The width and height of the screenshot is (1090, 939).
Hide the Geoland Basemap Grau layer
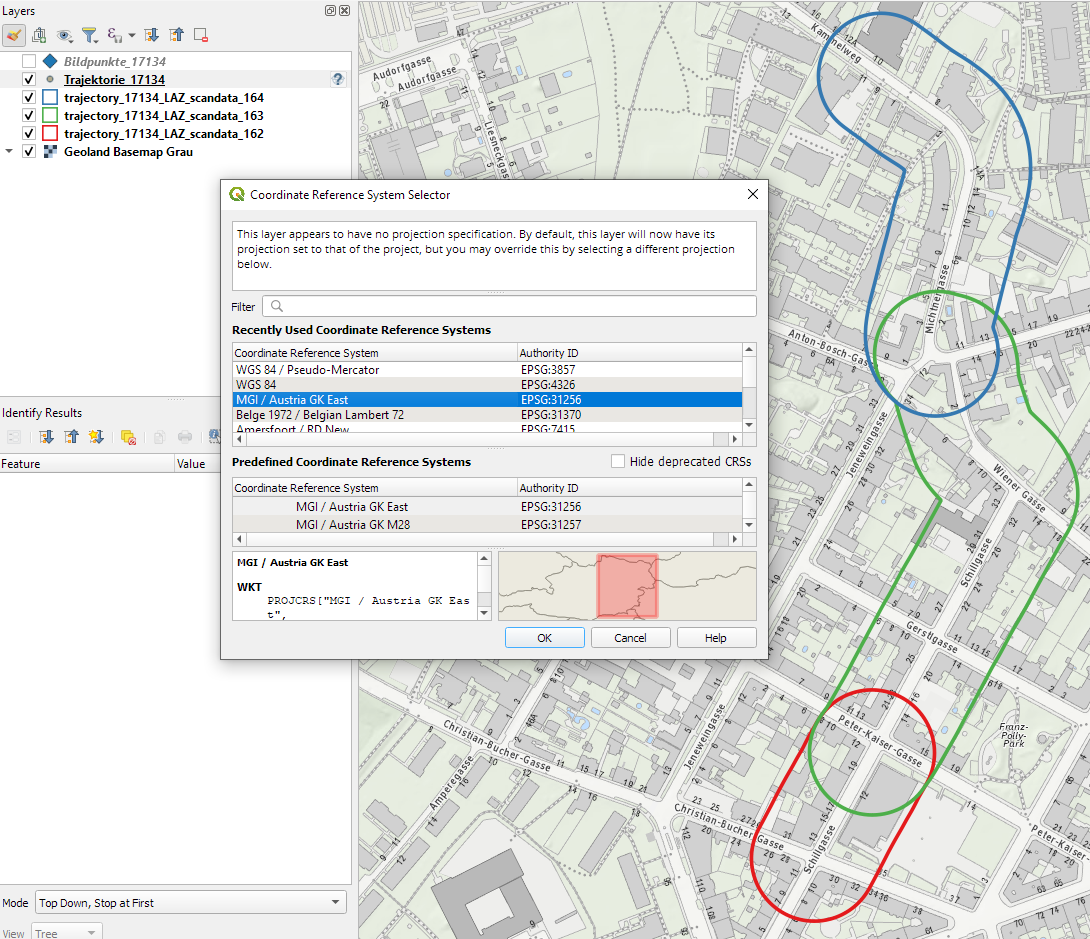tap(29, 152)
